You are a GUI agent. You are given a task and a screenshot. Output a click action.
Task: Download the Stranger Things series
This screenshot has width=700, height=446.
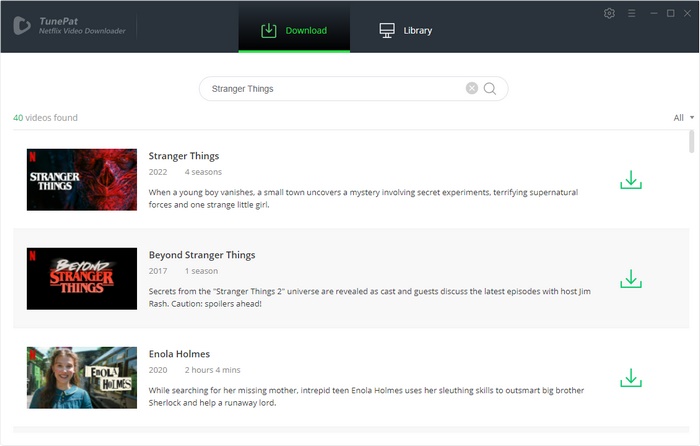[x=631, y=179]
